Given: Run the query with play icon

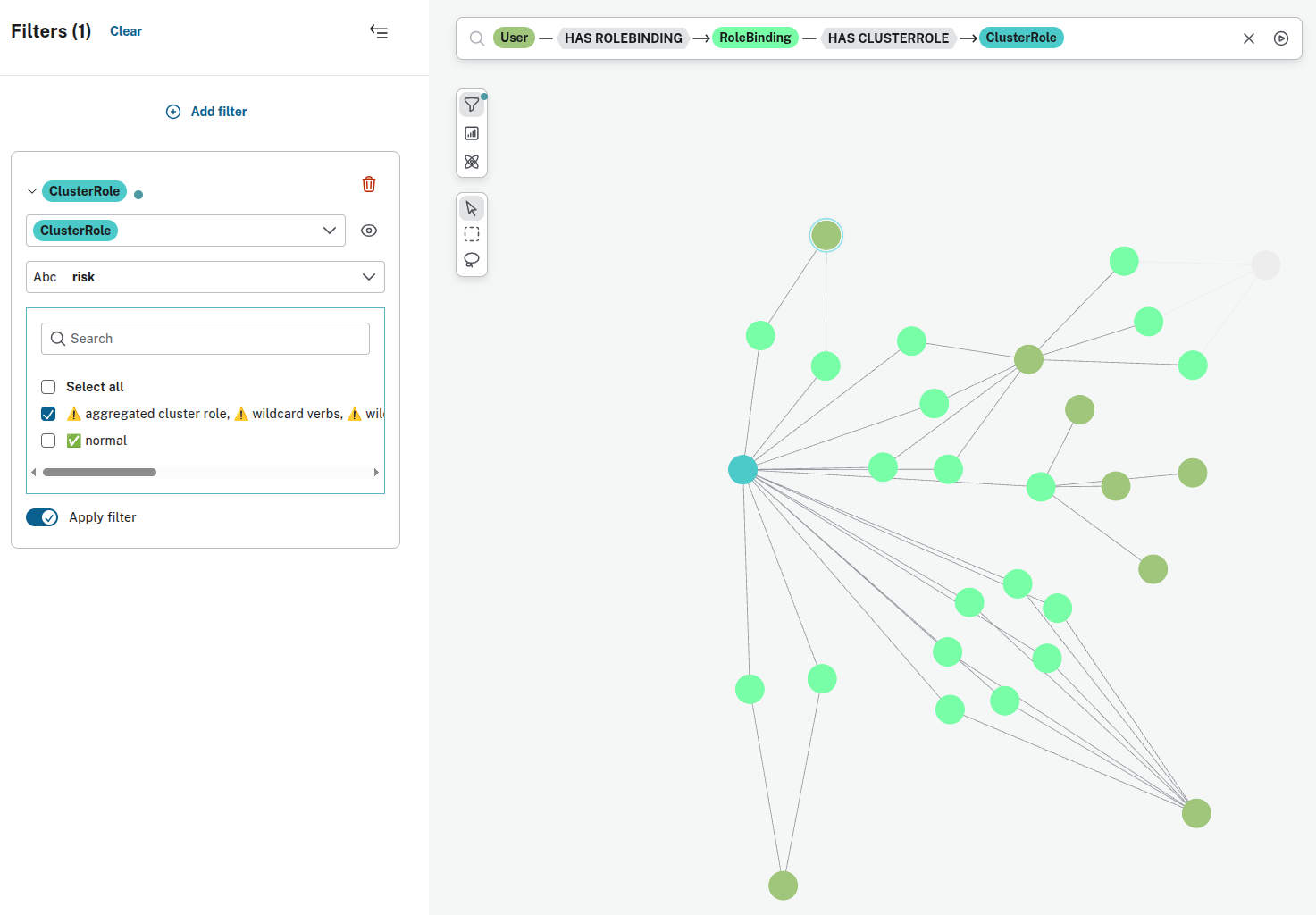Looking at the screenshot, I should [x=1281, y=38].
